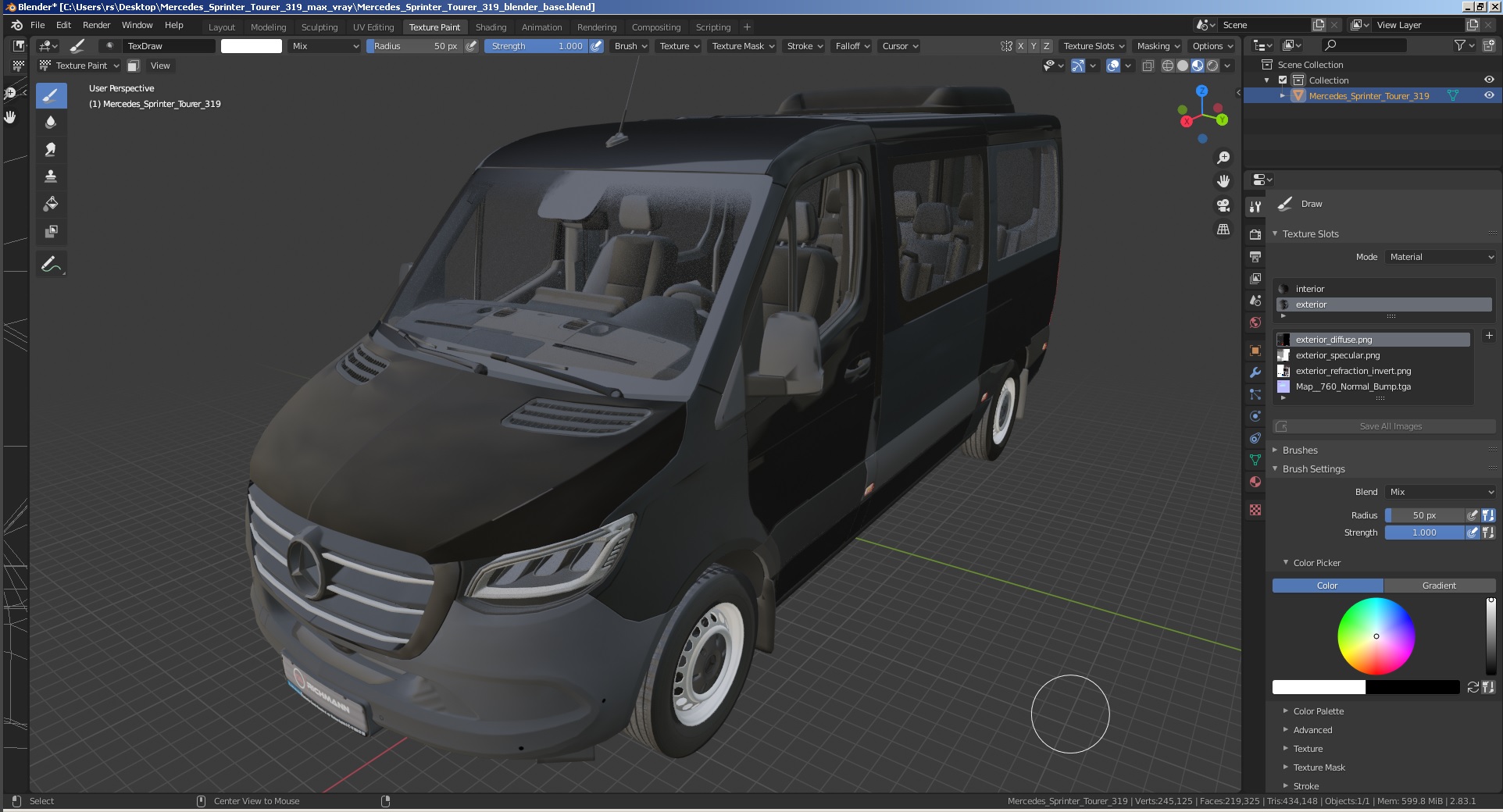Open Active Tool properties tab
1503x812 pixels.
click(x=1255, y=207)
